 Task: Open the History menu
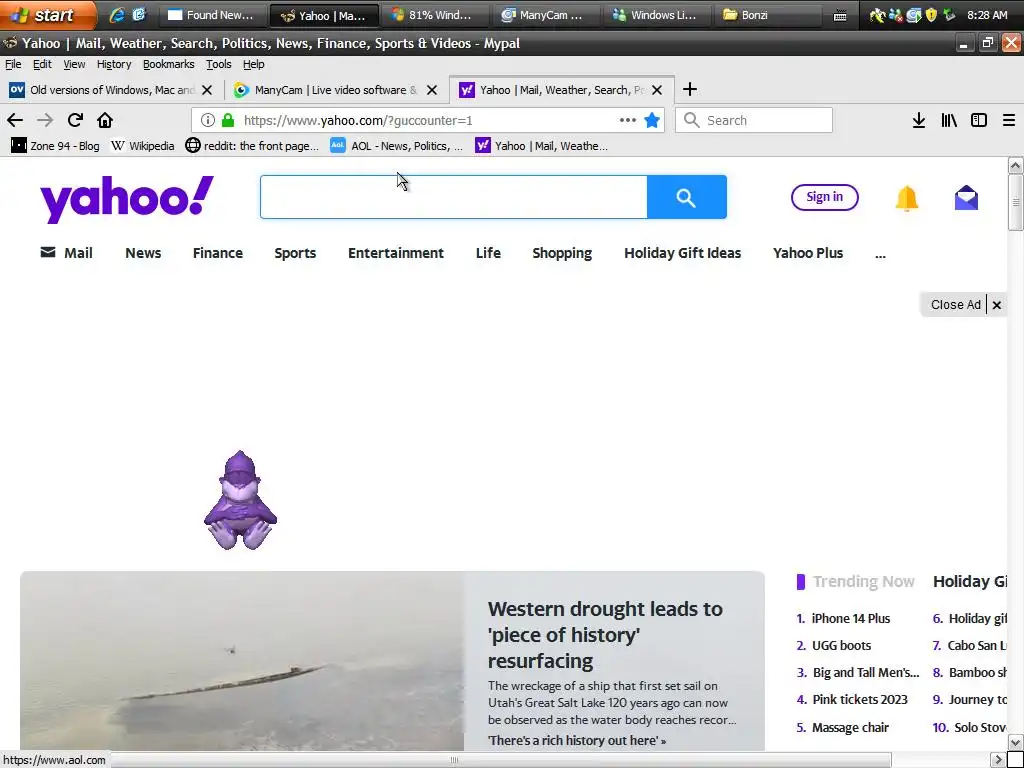114,64
